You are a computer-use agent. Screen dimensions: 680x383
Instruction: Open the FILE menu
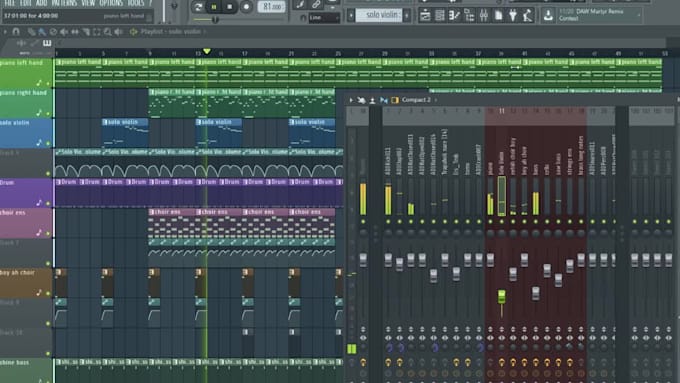tap(9, 3)
